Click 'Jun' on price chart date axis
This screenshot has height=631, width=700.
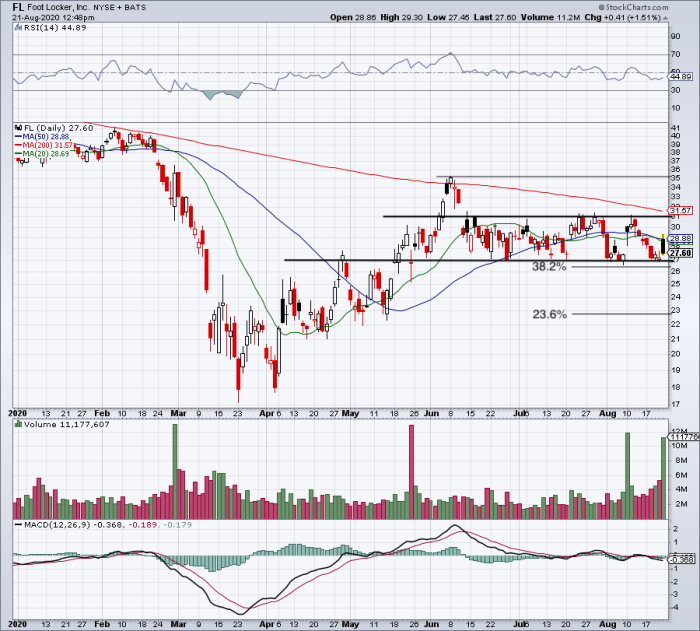[431, 414]
